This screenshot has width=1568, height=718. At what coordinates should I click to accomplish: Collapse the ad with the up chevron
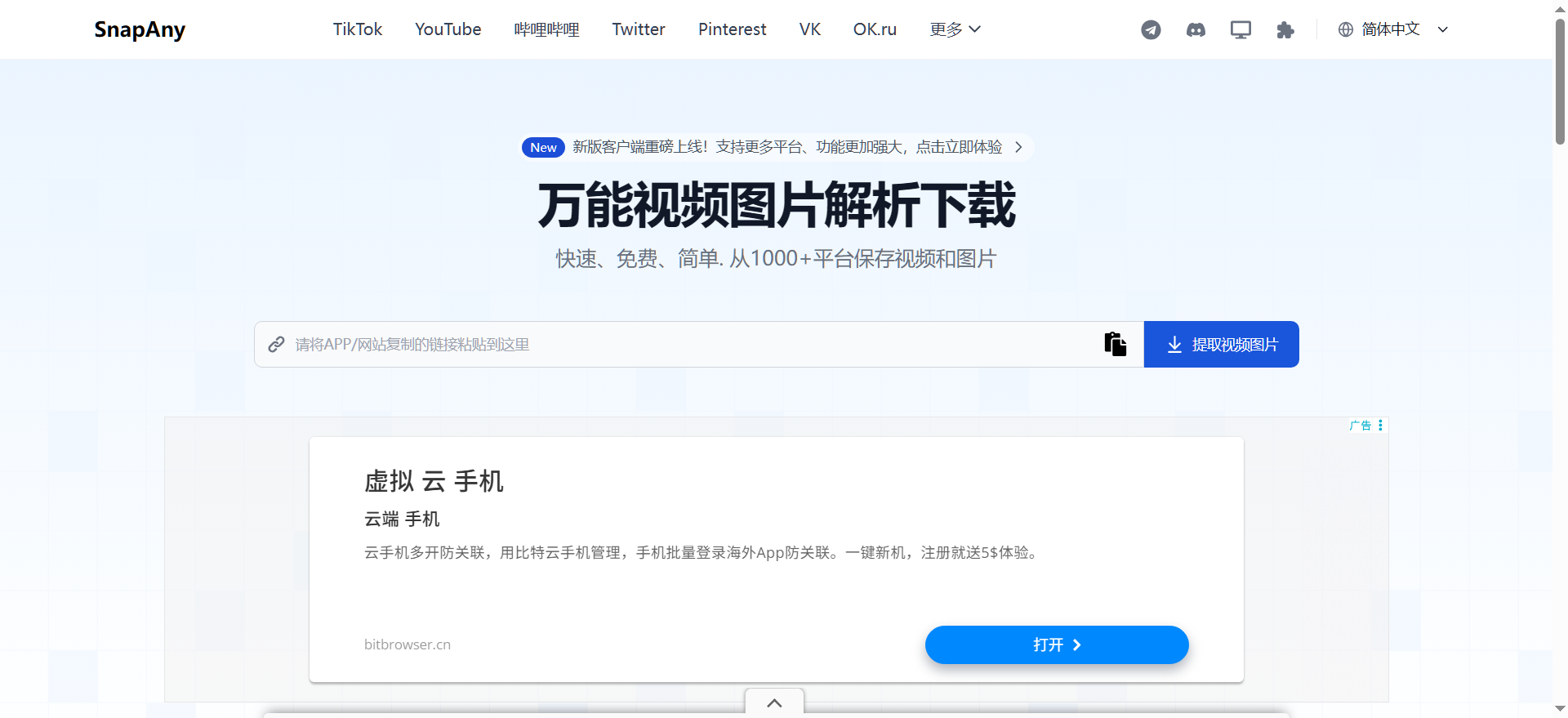pyautogui.click(x=774, y=702)
